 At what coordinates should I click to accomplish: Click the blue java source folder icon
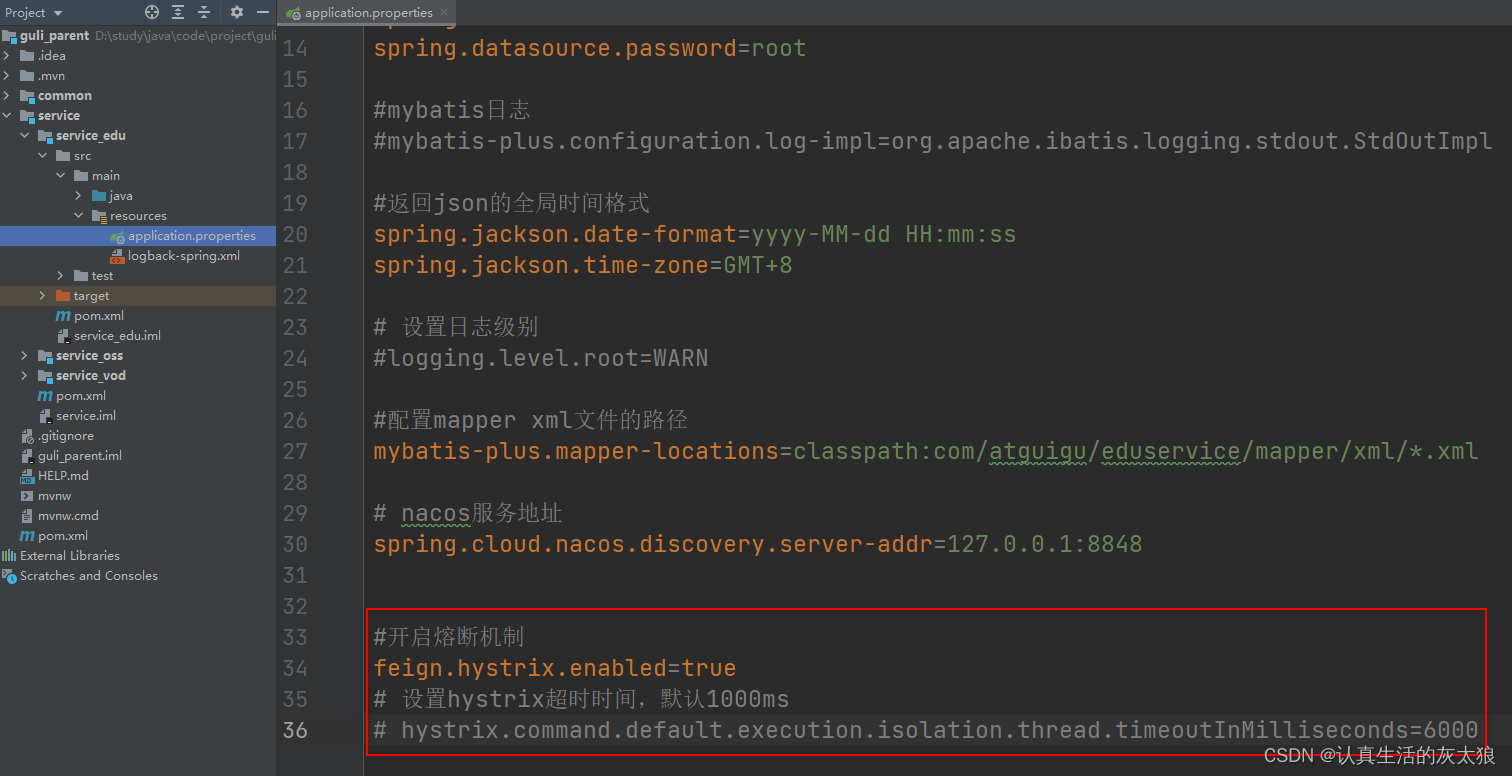99,196
